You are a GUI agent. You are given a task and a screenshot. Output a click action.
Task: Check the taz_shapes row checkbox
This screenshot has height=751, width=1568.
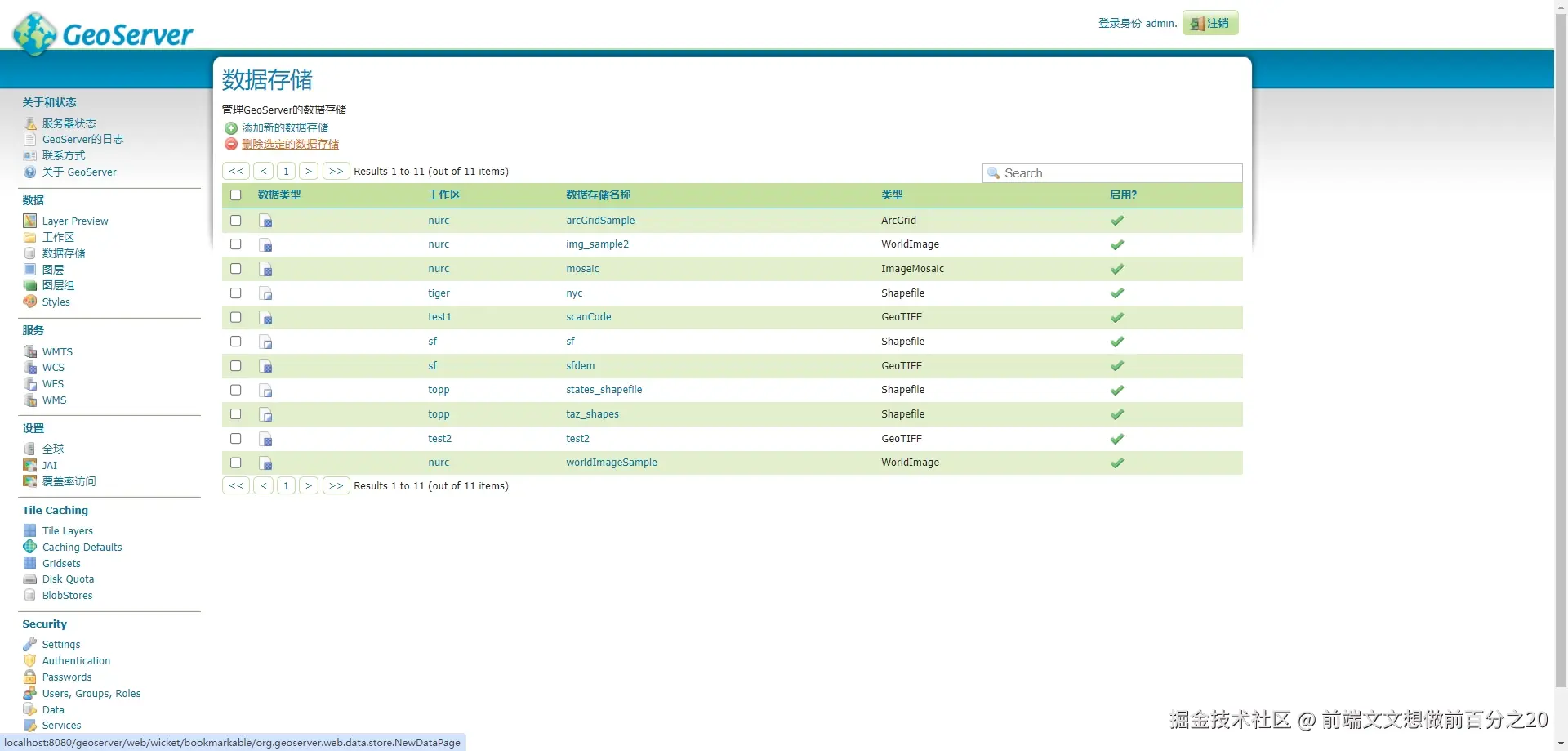coord(236,414)
